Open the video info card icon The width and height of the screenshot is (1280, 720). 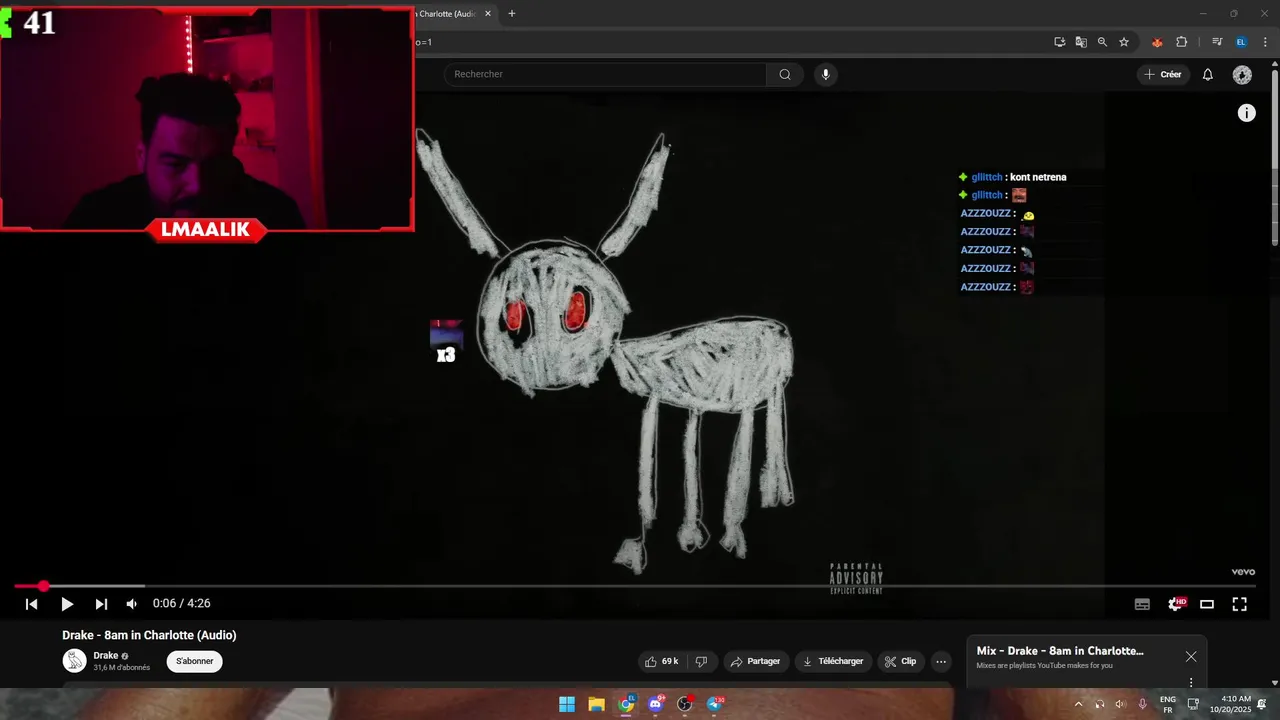point(1247,113)
